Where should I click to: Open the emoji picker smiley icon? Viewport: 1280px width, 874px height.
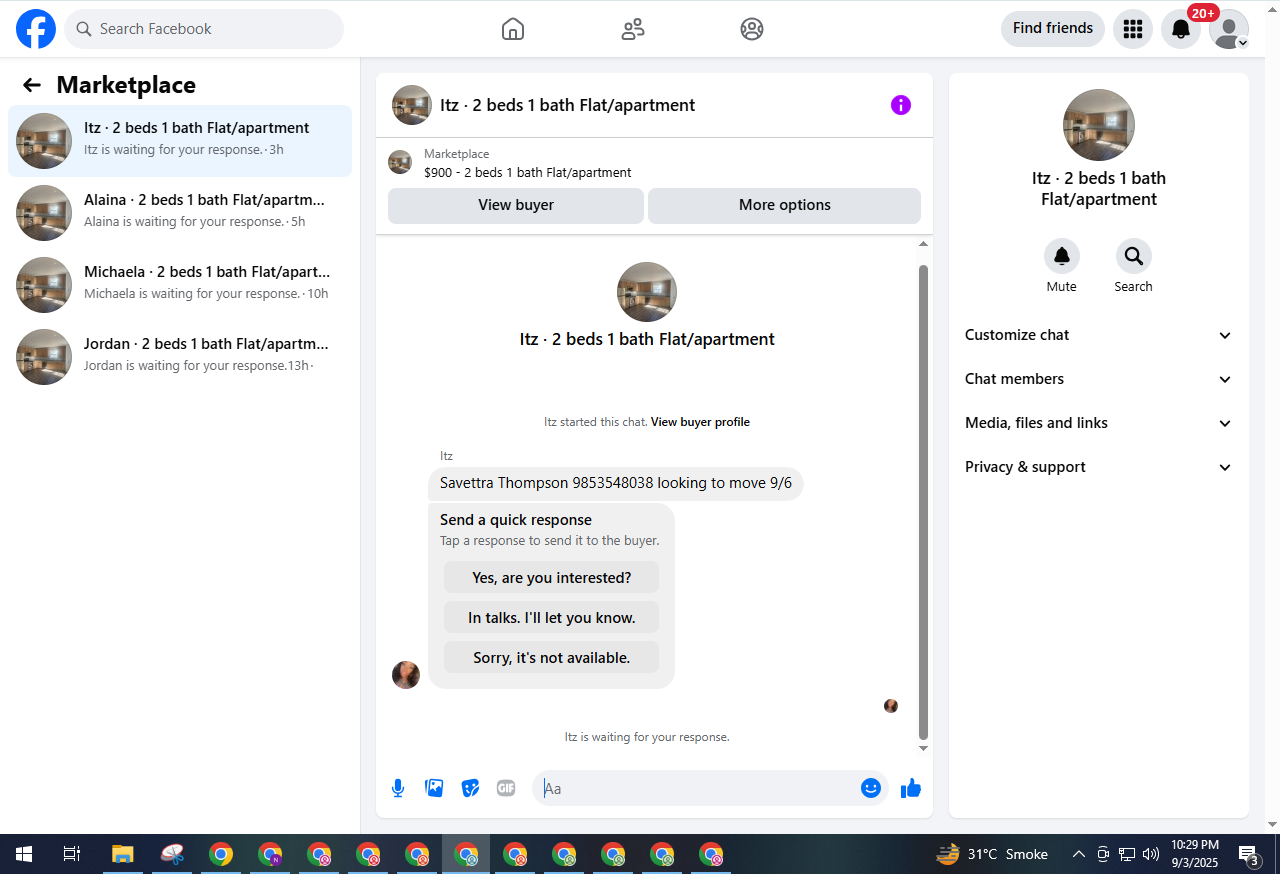click(x=871, y=788)
